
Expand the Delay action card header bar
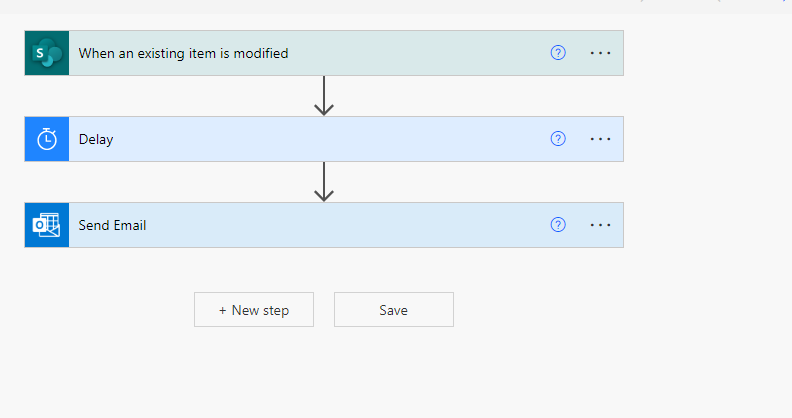click(x=324, y=139)
